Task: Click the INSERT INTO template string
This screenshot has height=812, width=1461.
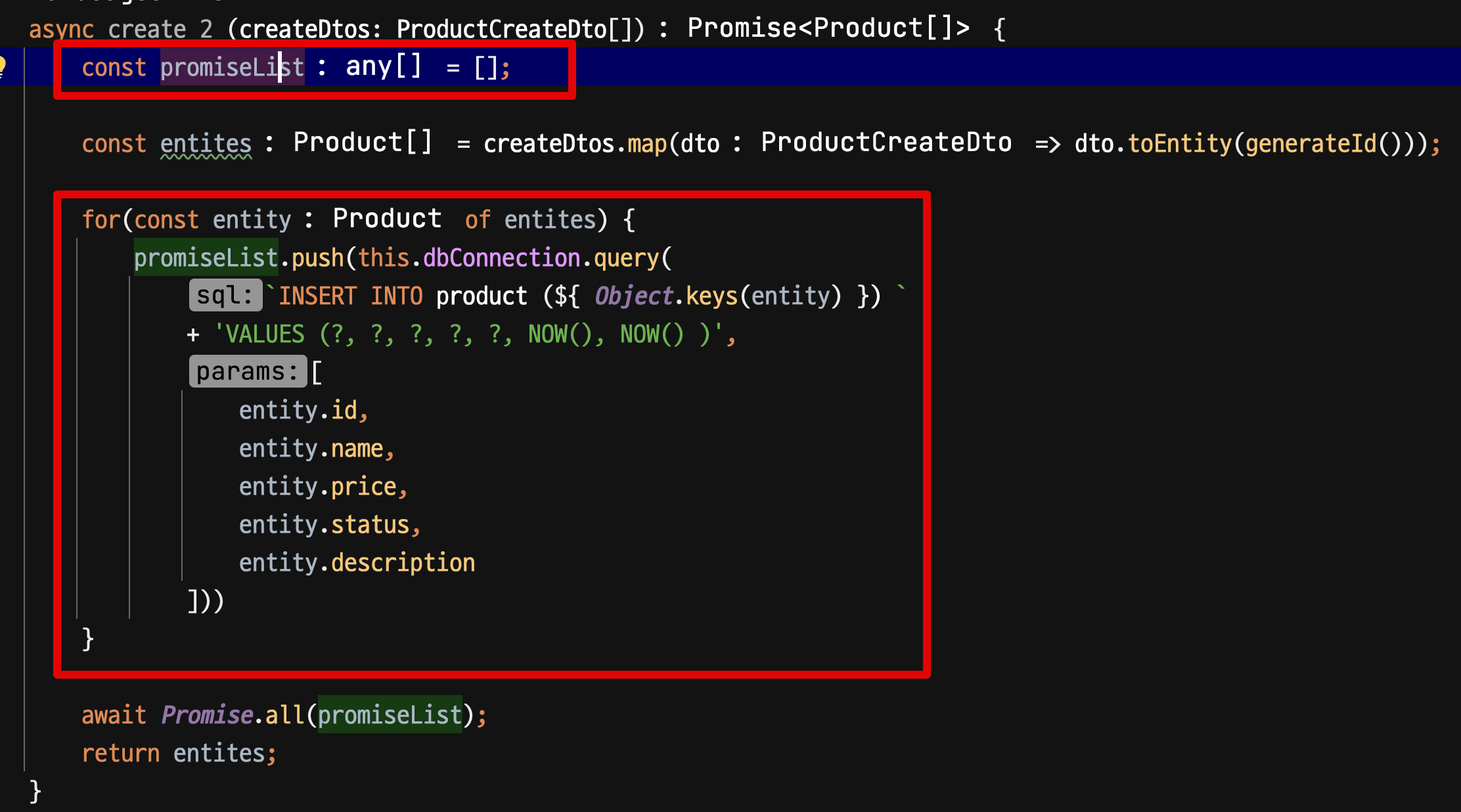Action: (350, 296)
